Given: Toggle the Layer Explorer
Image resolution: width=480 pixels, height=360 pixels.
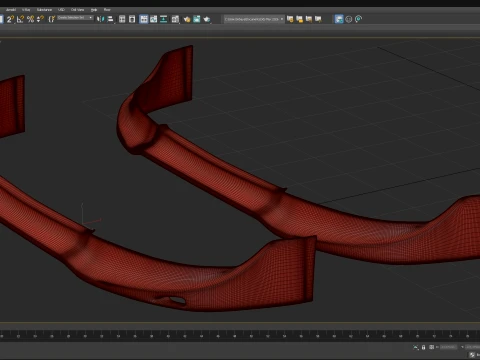Looking at the screenshot, I should coord(132,19).
